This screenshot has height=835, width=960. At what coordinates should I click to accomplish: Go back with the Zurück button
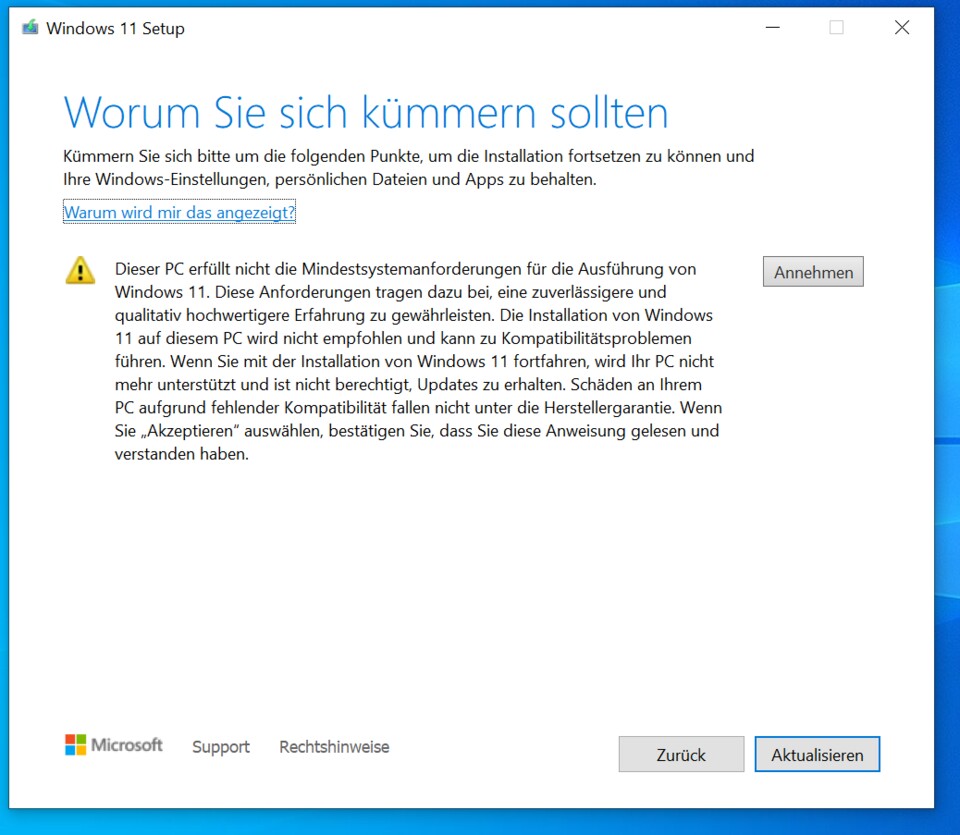(681, 754)
